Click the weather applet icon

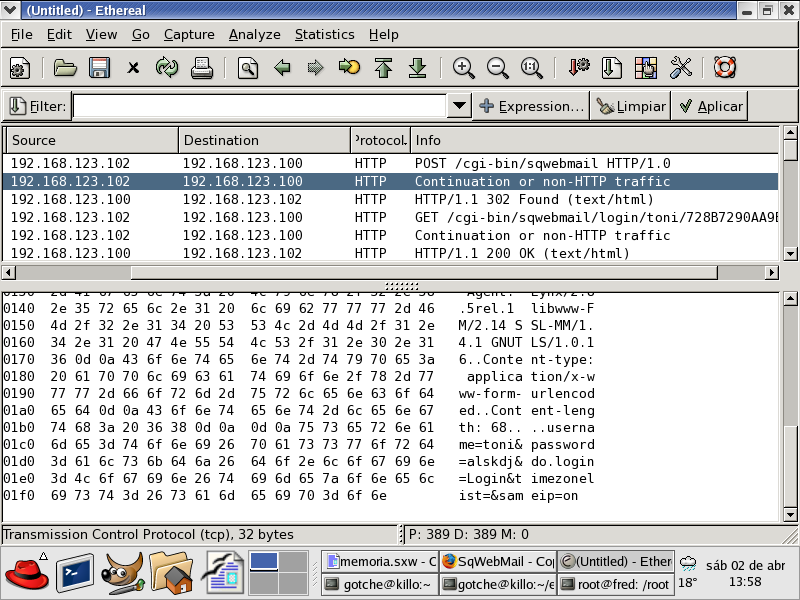(688, 563)
